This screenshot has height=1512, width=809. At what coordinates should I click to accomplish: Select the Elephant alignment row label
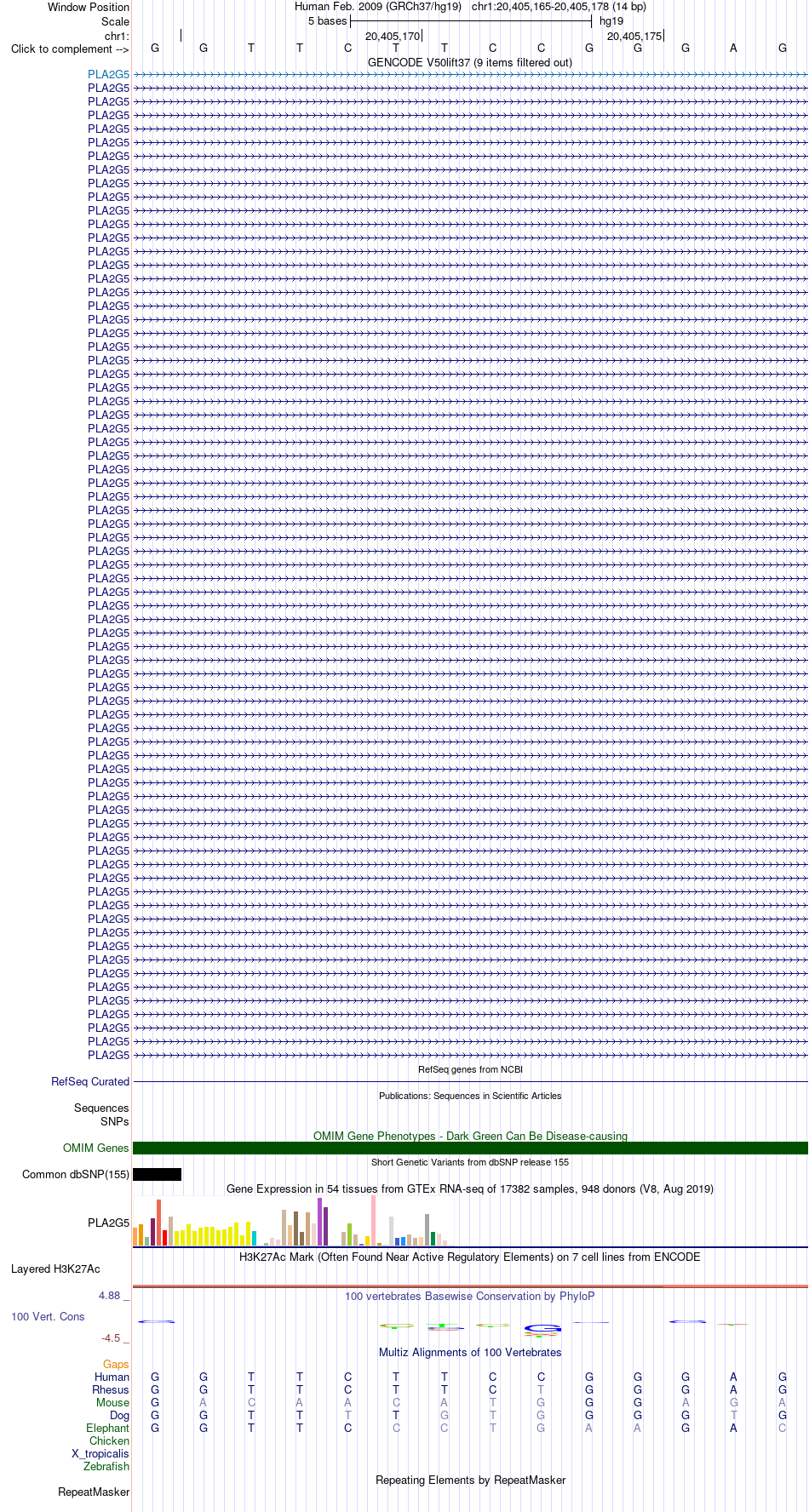click(x=107, y=1429)
